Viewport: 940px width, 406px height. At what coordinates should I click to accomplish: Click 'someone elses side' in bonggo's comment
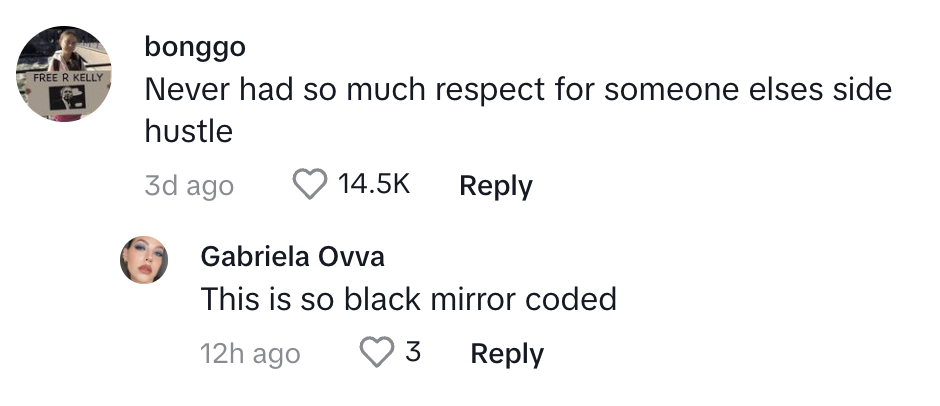[x=748, y=89]
